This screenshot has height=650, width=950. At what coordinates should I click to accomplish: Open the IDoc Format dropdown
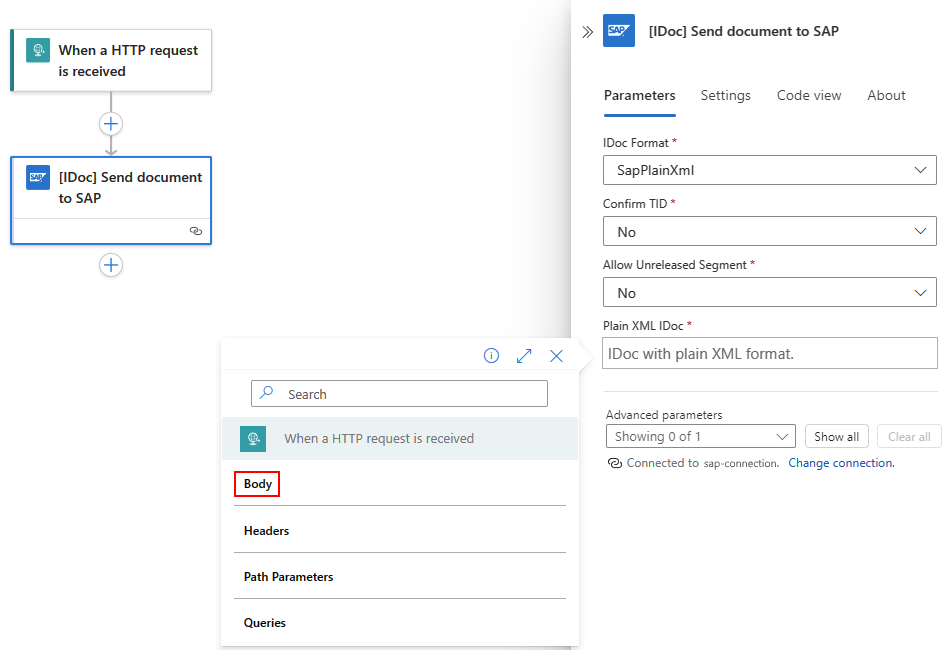769,170
